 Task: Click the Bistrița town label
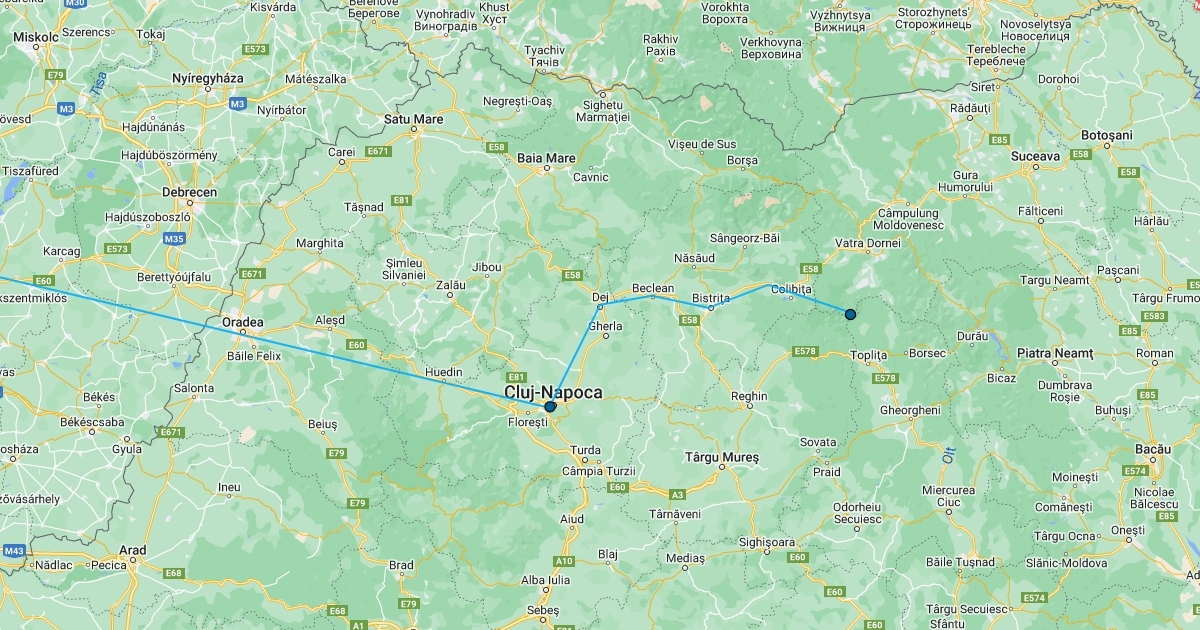click(711, 298)
